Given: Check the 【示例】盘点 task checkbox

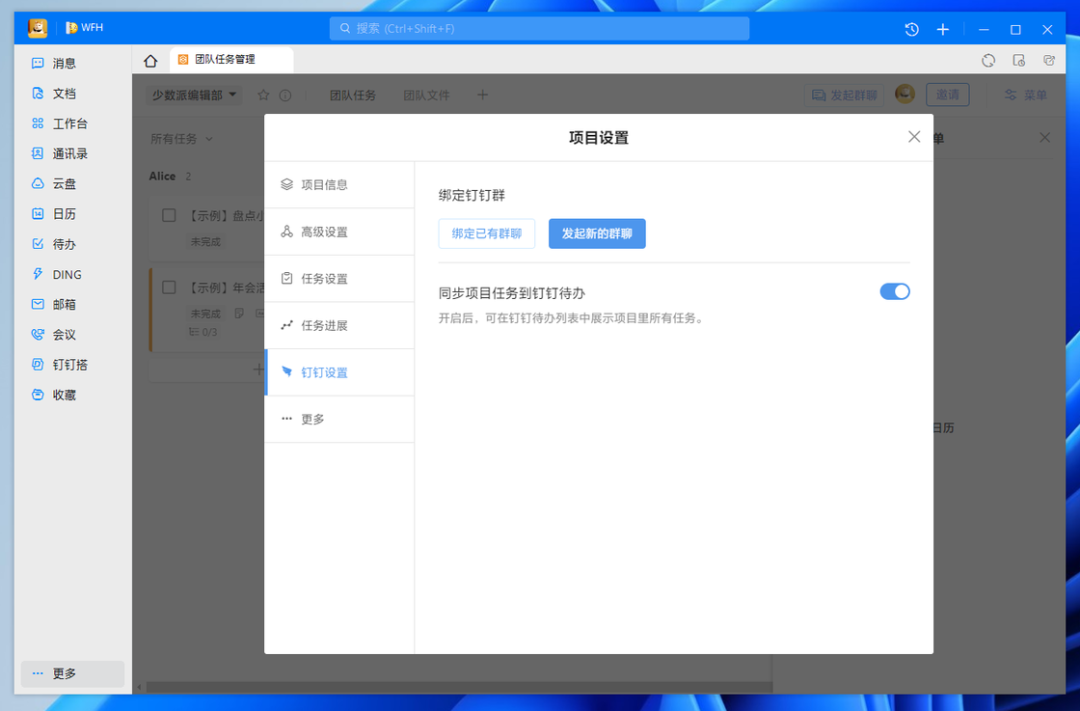Looking at the screenshot, I should [x=169, y=215].
